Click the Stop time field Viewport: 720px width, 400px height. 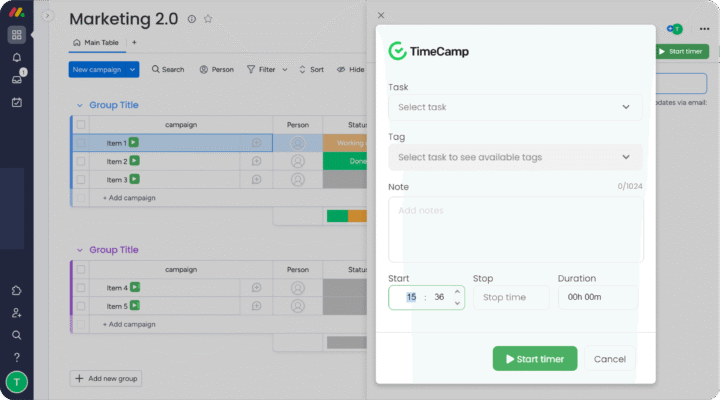click(x=511, y=297)
